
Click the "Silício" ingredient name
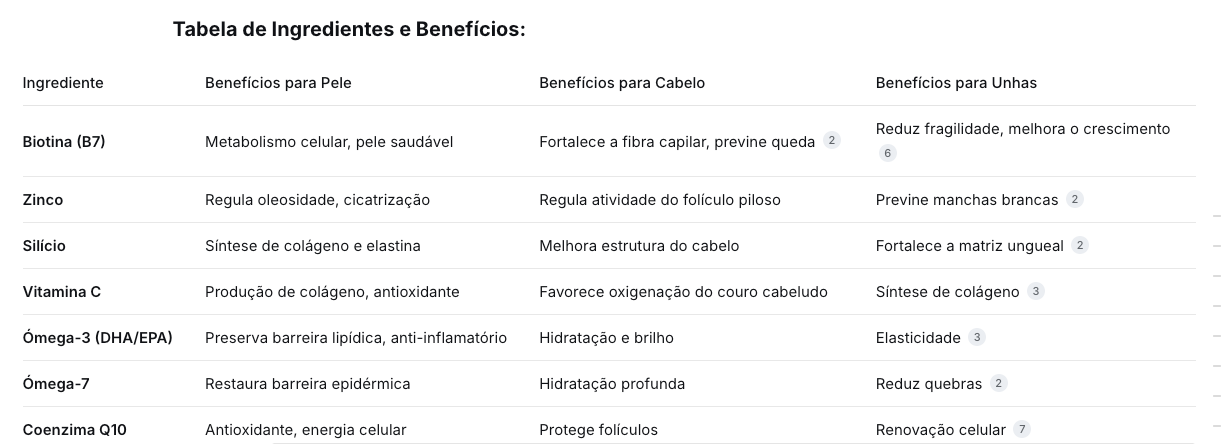[x=44, y=246]
